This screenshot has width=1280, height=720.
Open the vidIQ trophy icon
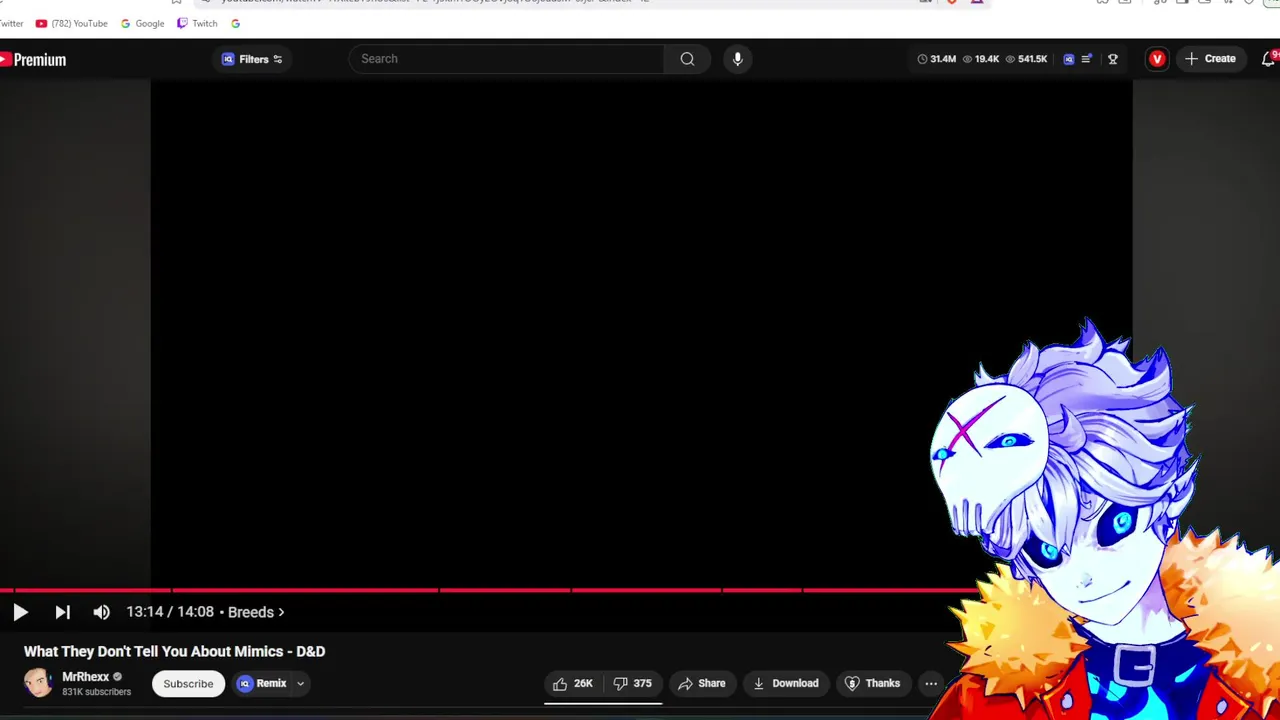point(1113,59)
